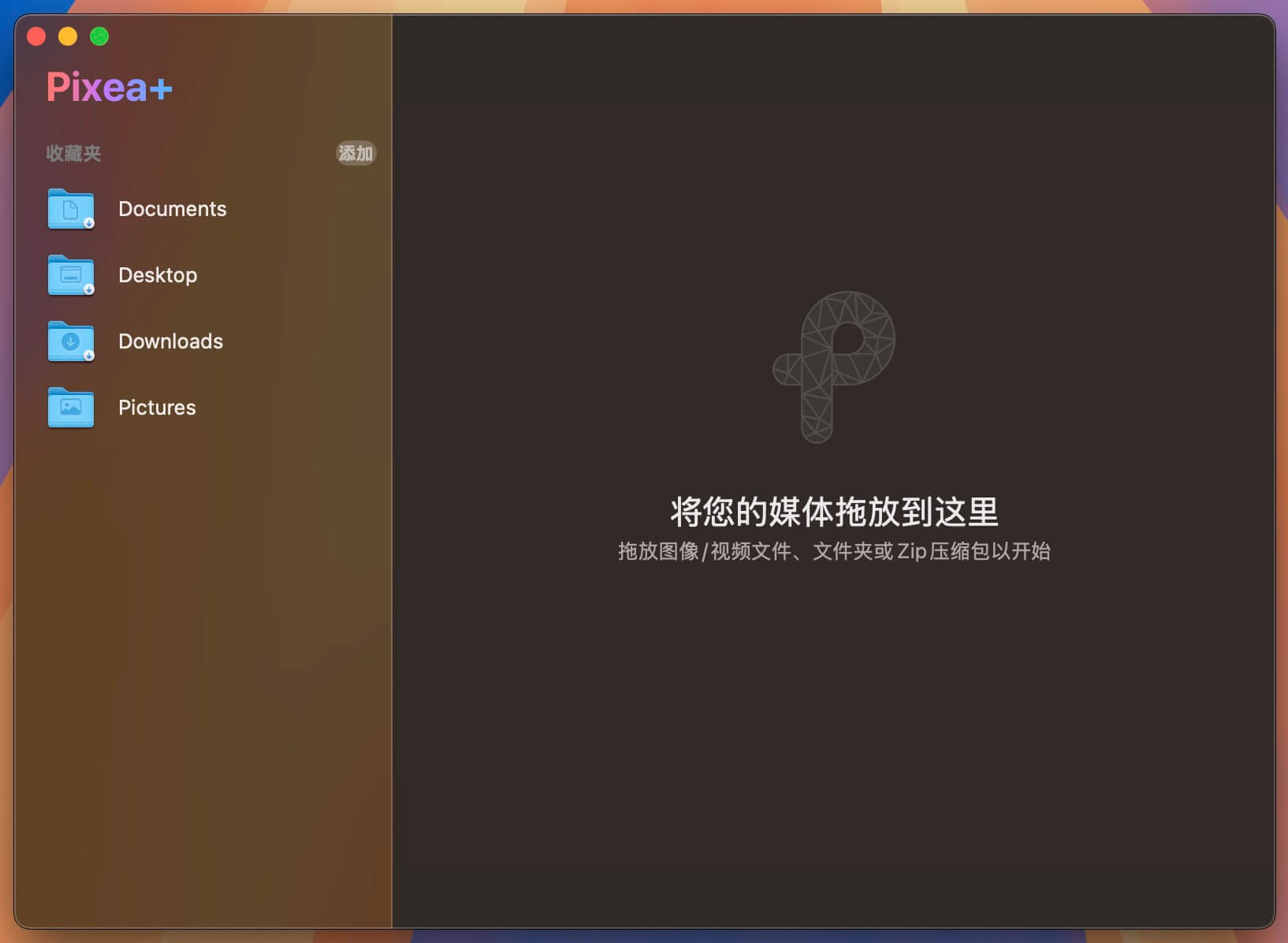Click the Pictures folder icon
This screenshot has height=943, width=1288.
pos(71,408)
